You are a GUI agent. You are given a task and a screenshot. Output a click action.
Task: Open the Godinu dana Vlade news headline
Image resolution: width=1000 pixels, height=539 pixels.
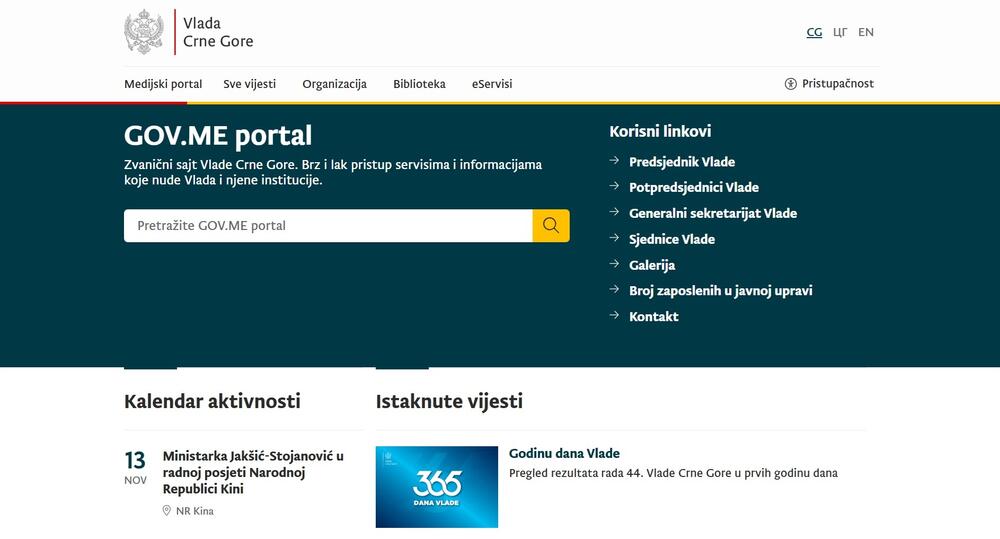tap(564, 454)
